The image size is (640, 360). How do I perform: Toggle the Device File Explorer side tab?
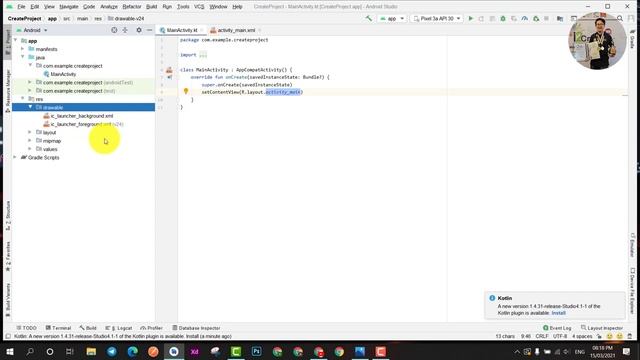632,290
